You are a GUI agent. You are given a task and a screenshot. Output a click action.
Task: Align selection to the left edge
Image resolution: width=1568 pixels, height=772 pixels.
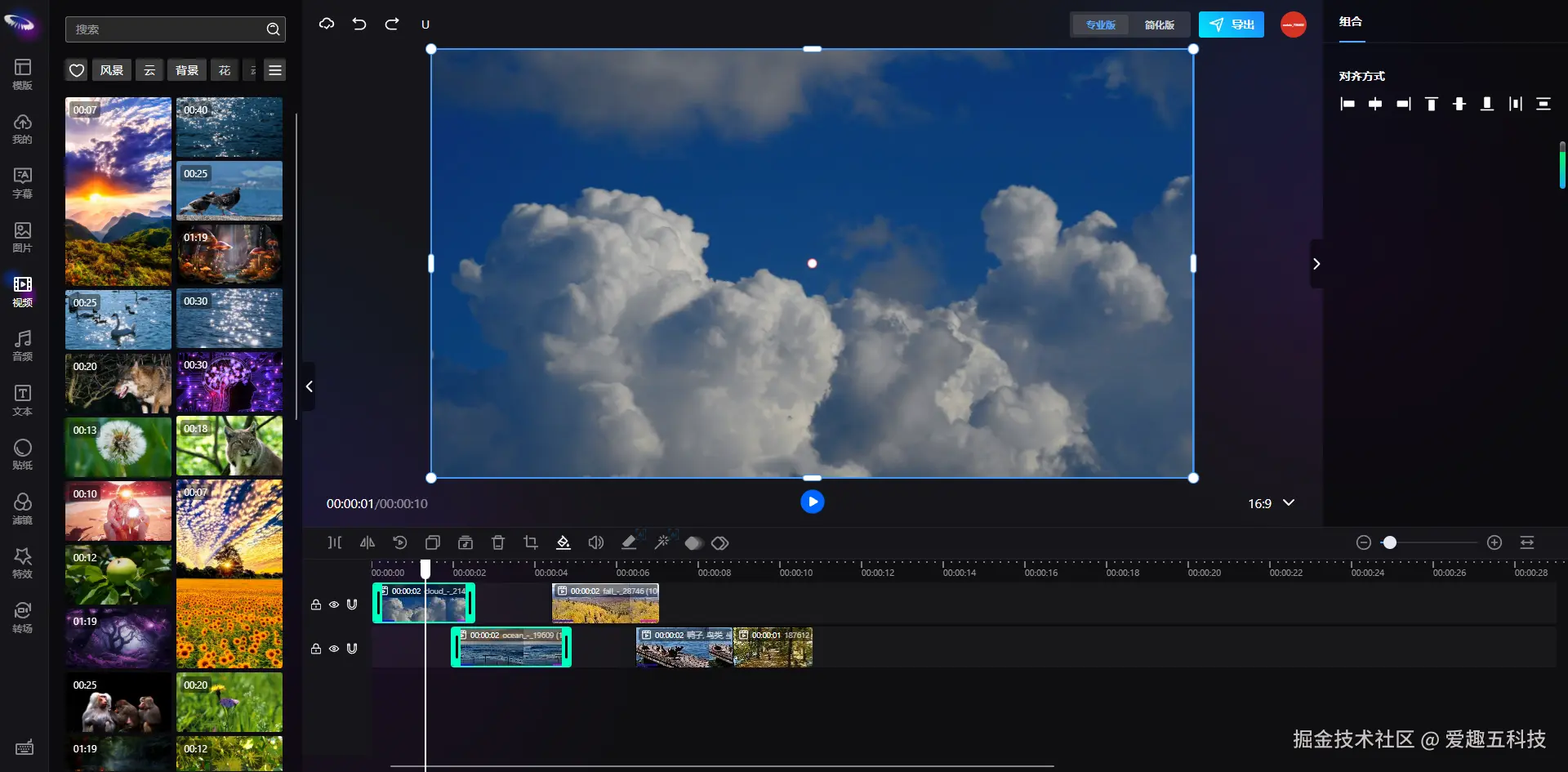pos(1347,104)
